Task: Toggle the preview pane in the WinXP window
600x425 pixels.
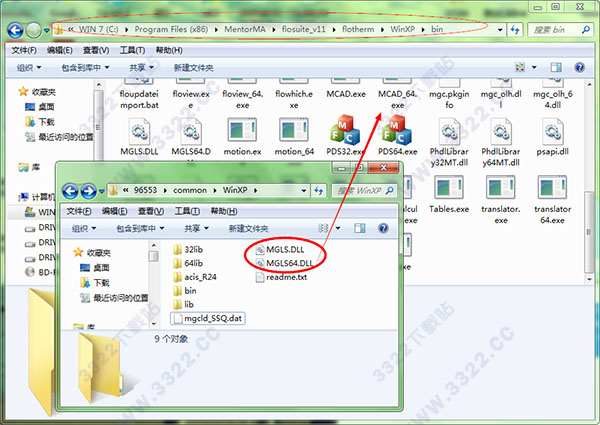Action: click(x=360, y=228)
